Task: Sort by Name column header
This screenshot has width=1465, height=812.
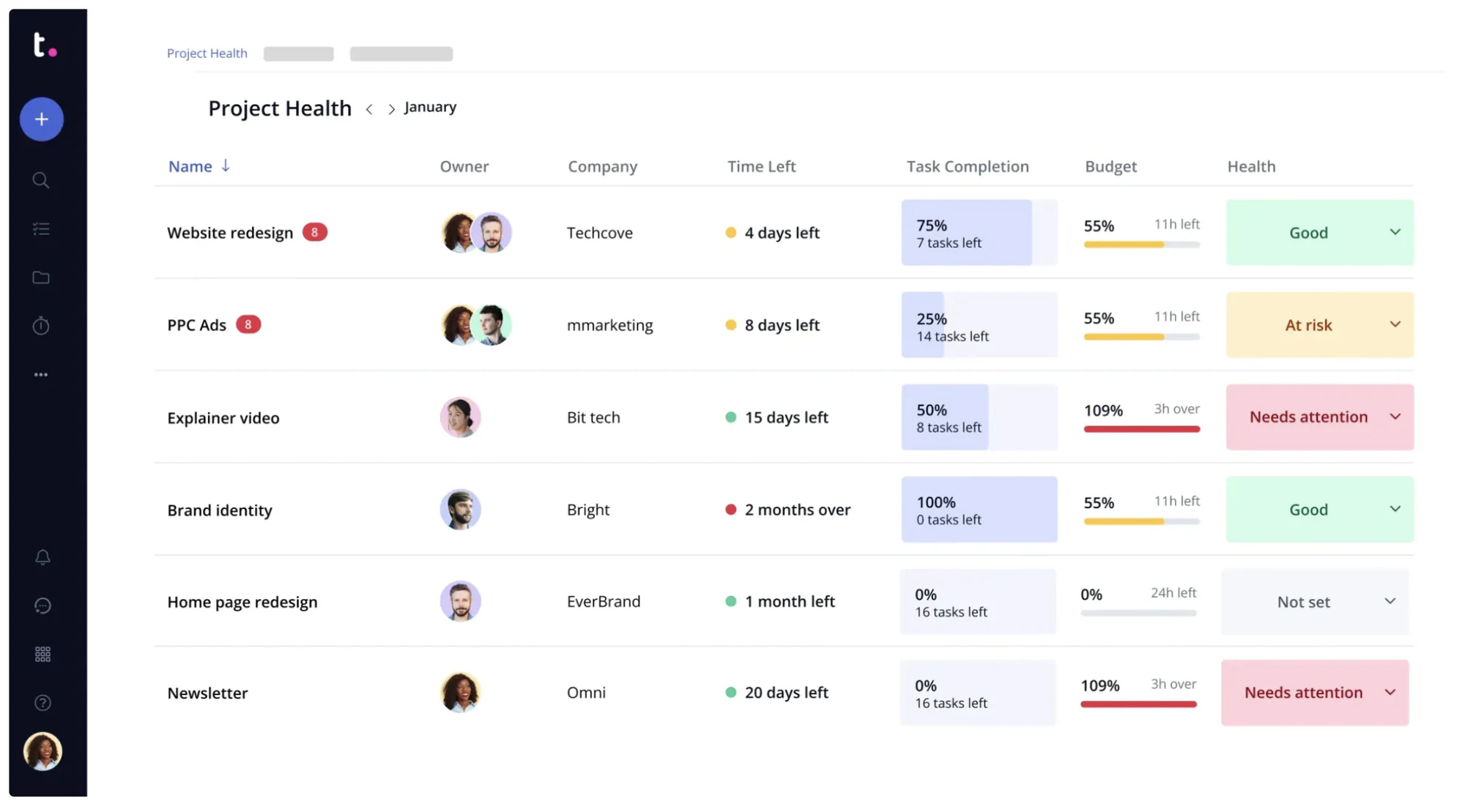Action: tap(190, 166)
